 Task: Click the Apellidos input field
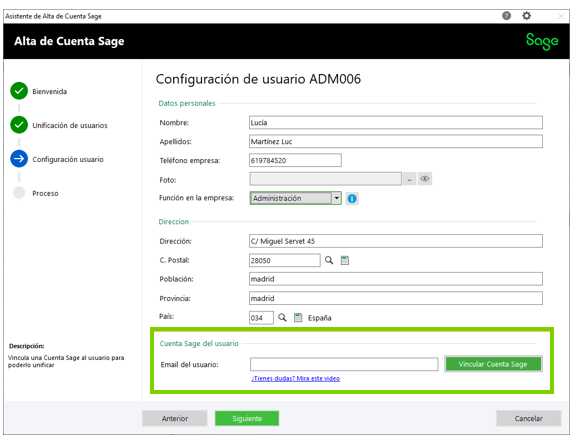point(396,142)
